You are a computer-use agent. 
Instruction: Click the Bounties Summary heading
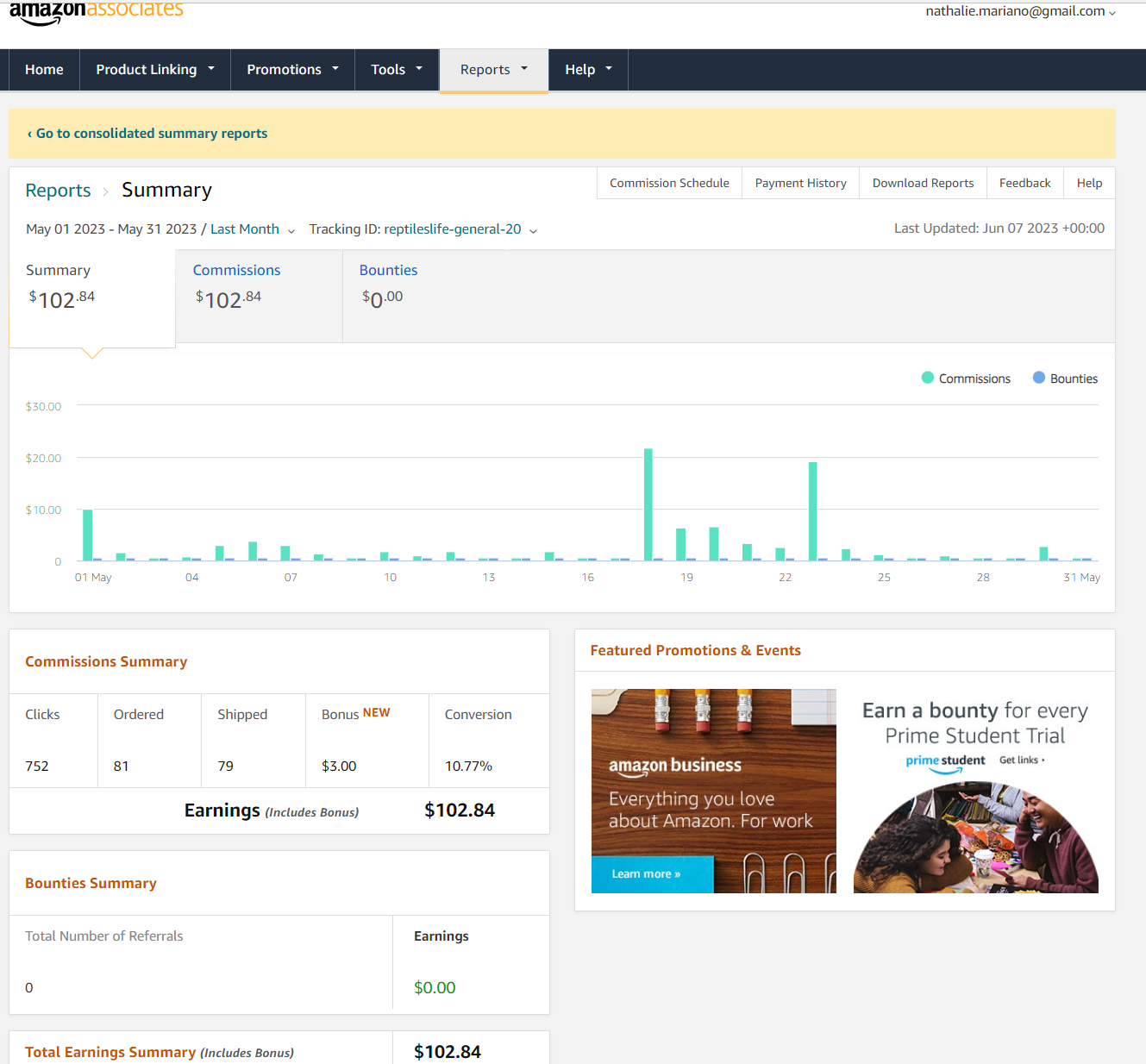(x=91, y=884)
